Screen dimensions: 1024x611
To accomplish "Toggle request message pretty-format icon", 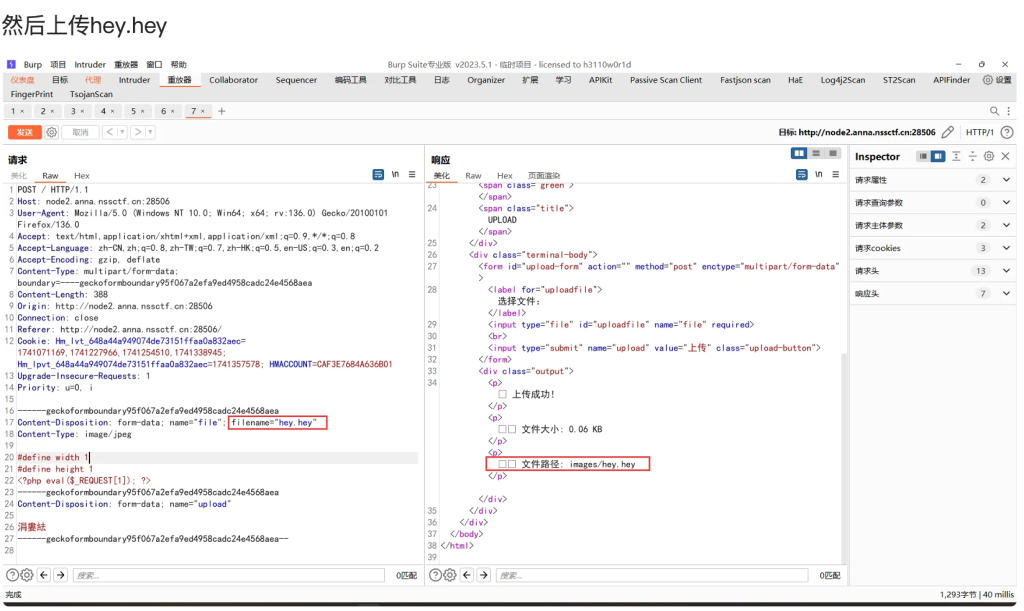I will [378, 174].
